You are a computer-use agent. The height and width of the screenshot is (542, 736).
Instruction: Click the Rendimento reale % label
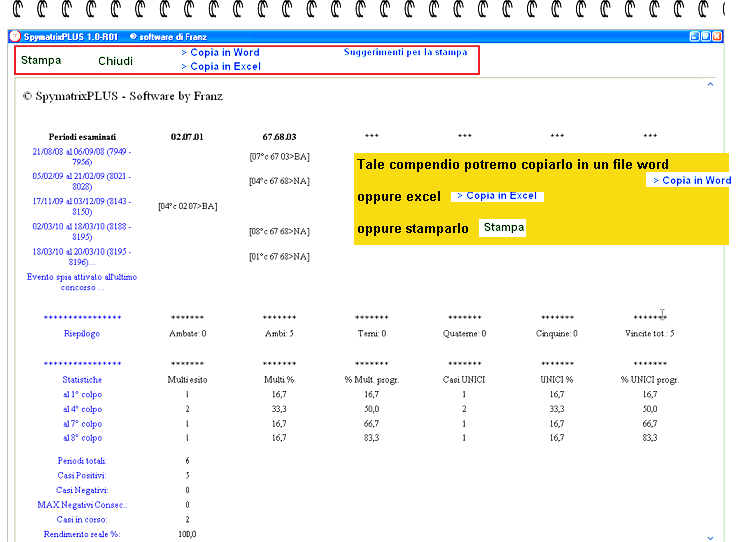(82, 534)
